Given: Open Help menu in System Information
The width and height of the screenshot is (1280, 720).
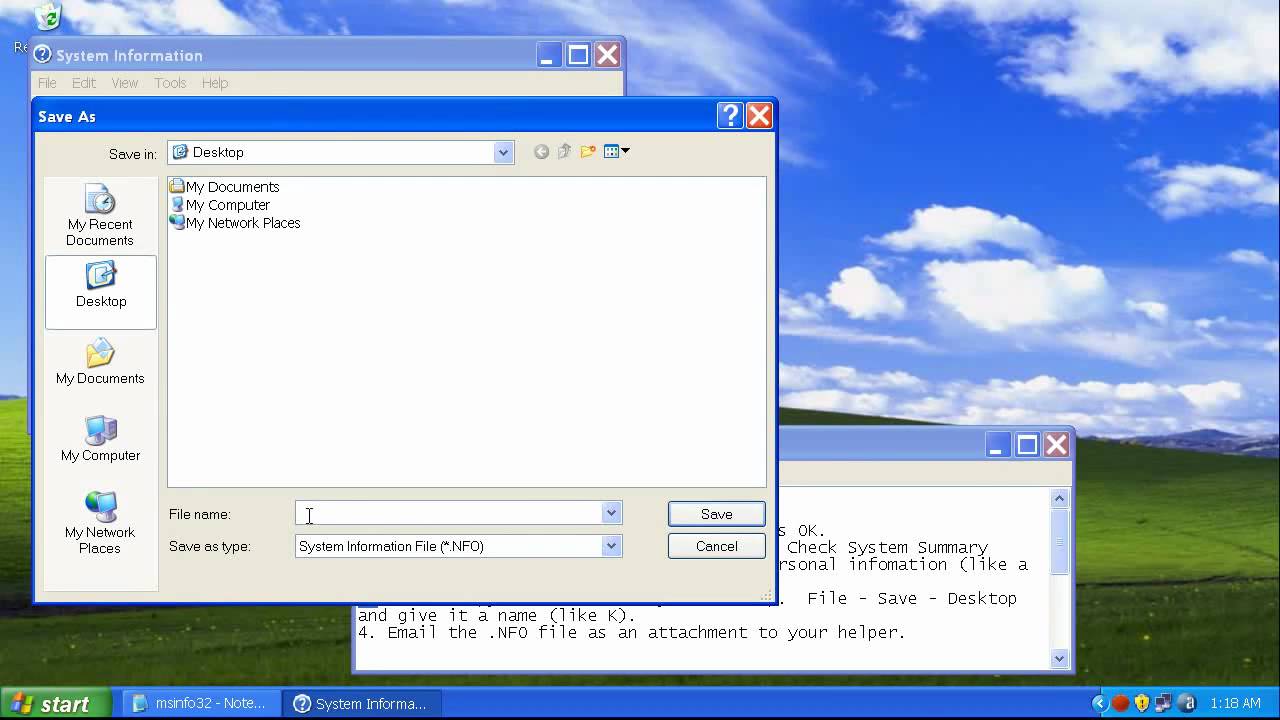Looking at the screenshot, I should [215, 83].
